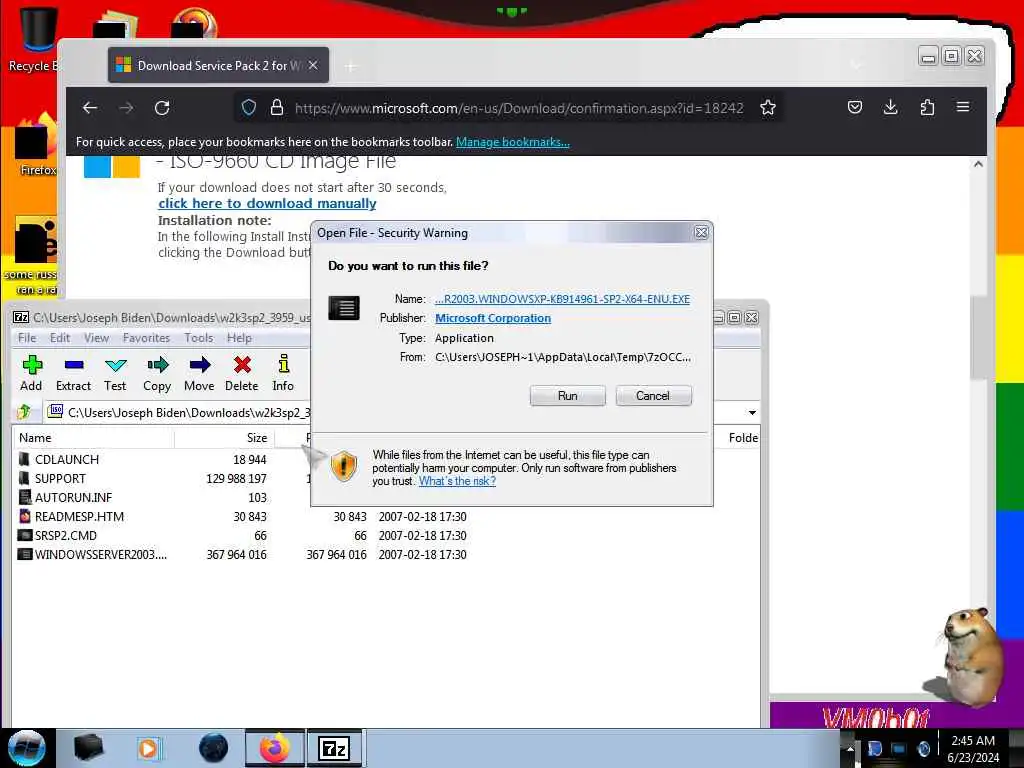This screenshot has width=1024, height=768.
Task: Select the SRSP2.CMD file
Action: pyautogui.click(x=242, y=536)
